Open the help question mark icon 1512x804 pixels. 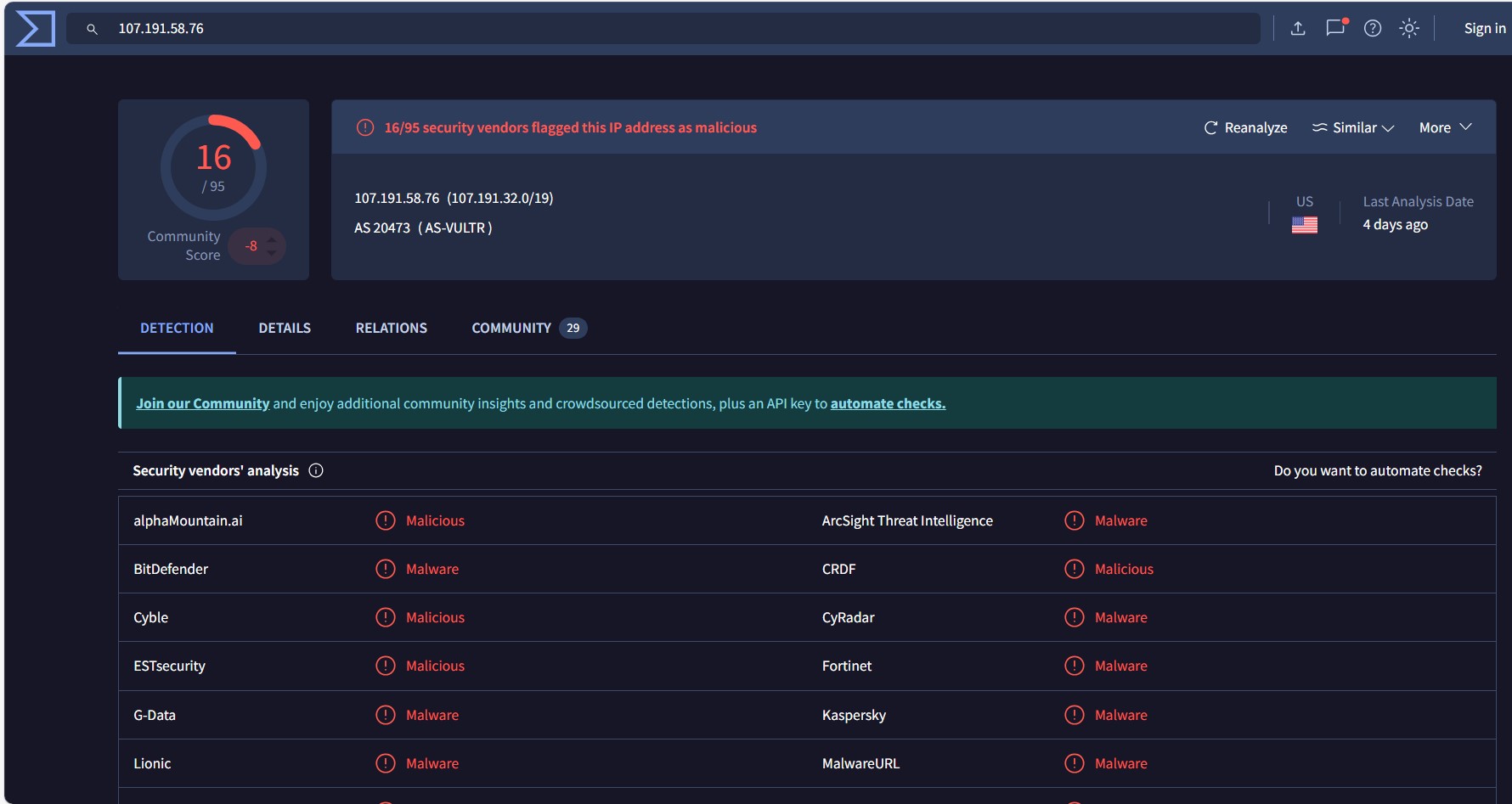click(1373, 28)
